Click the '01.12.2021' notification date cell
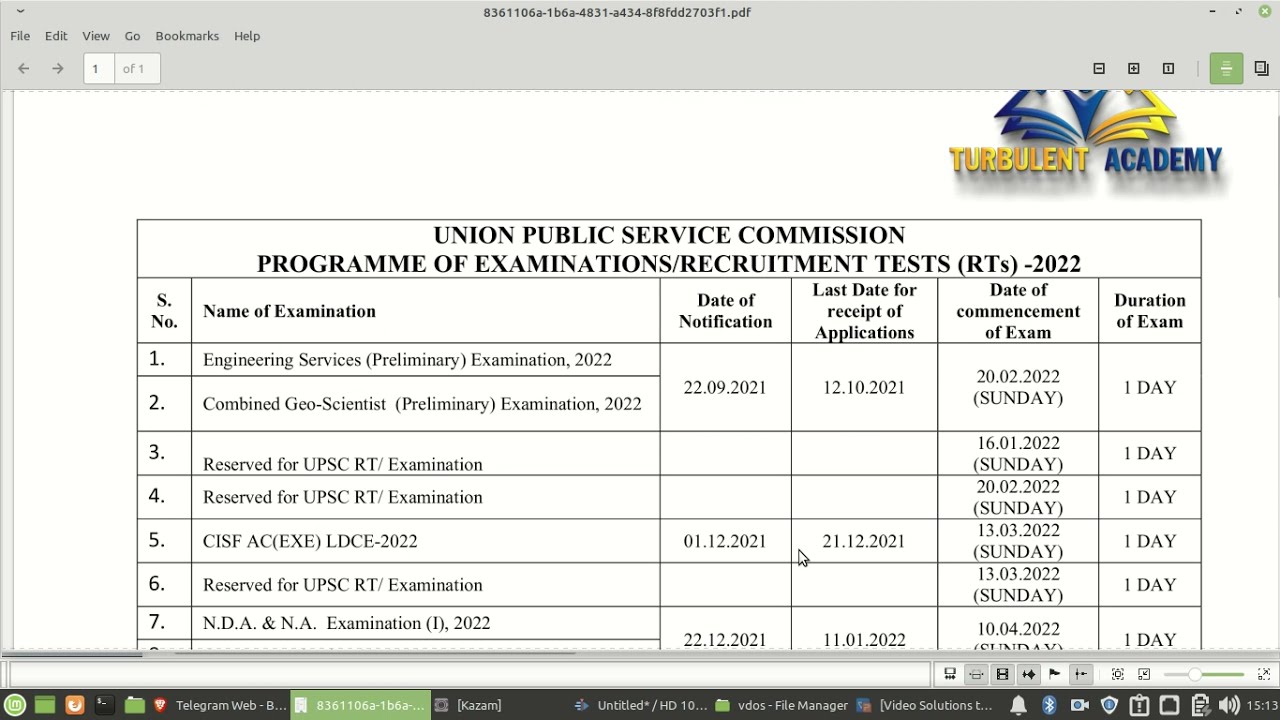The width and height of the screenshot is (1280, 720). tap(725, 541)
